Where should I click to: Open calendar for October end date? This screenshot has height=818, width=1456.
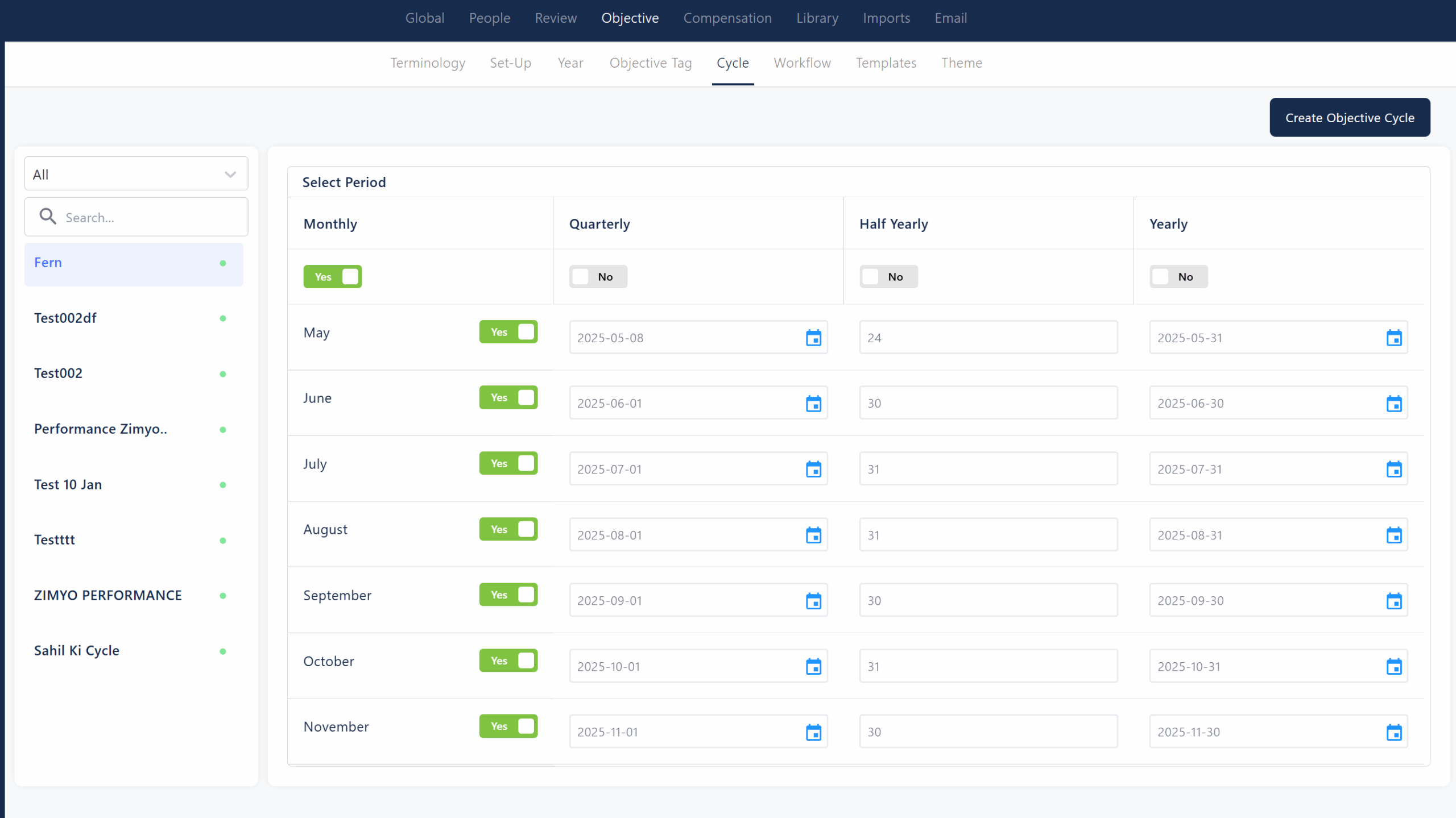click(x=1393, y=666)
